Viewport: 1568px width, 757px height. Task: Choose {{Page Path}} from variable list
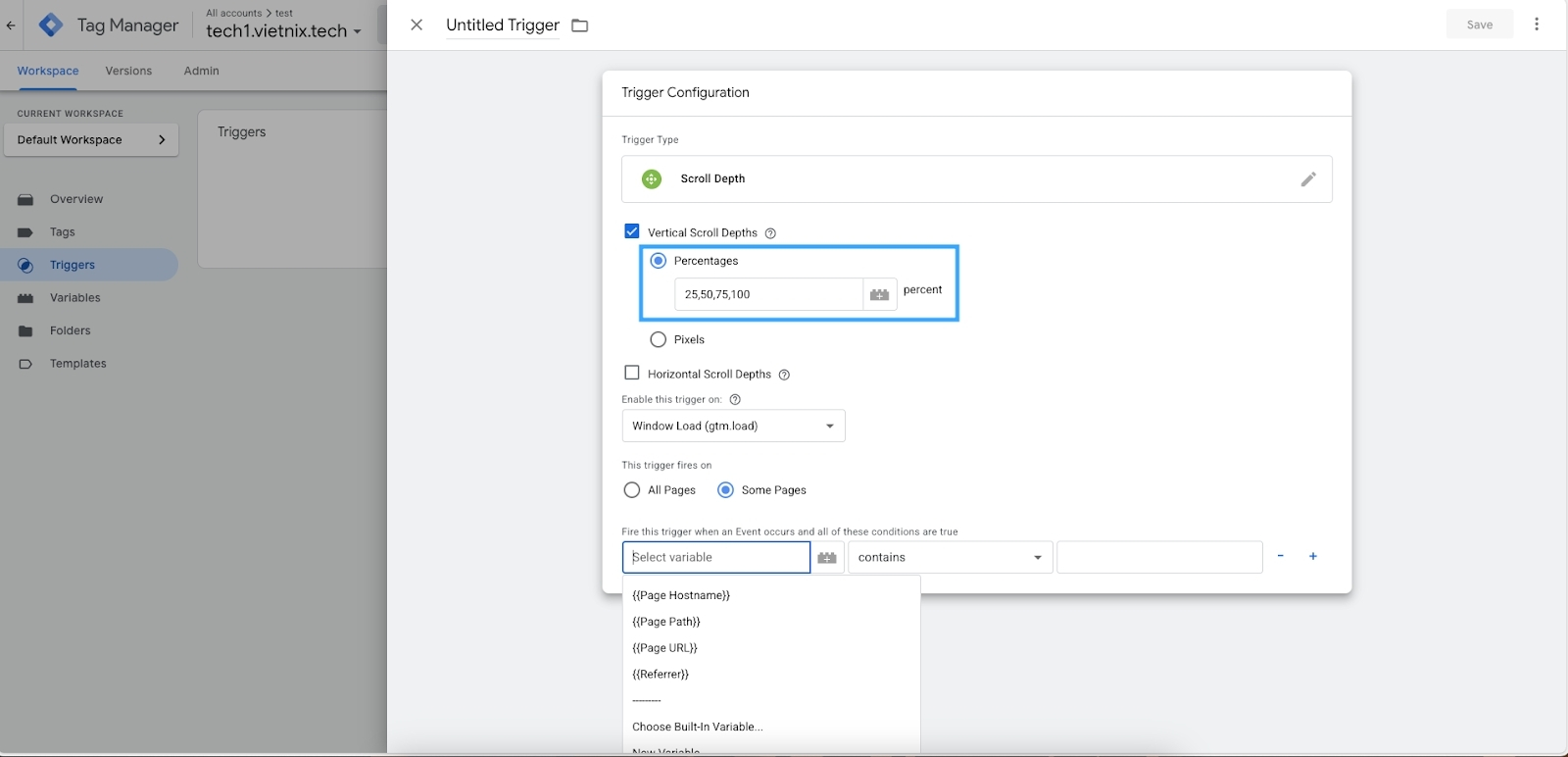666,622
